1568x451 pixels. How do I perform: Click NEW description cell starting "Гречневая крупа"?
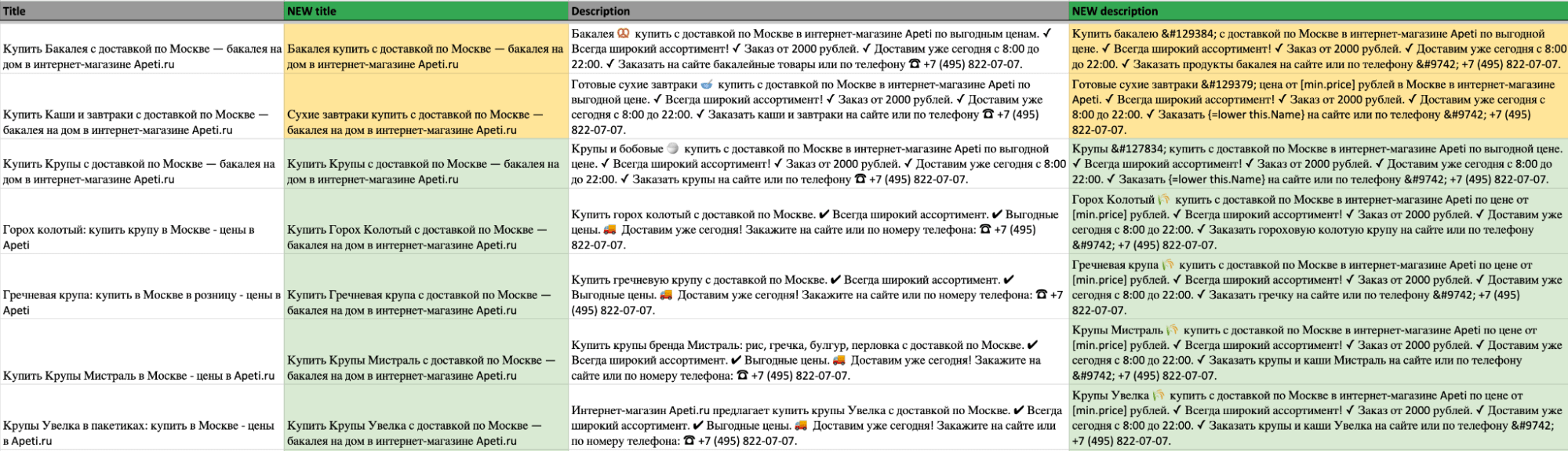click(1318, 287)
